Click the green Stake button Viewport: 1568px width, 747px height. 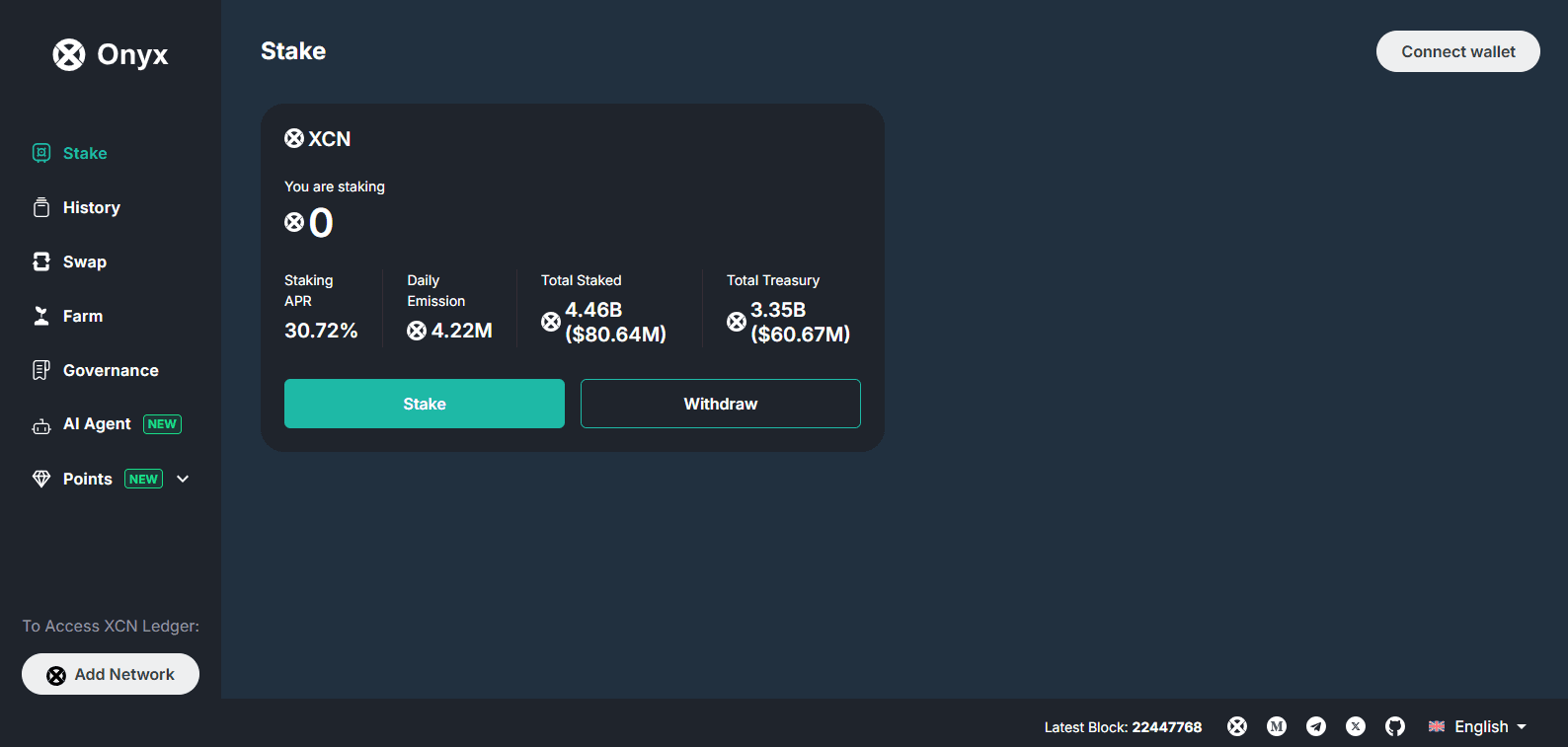[425, 404]
